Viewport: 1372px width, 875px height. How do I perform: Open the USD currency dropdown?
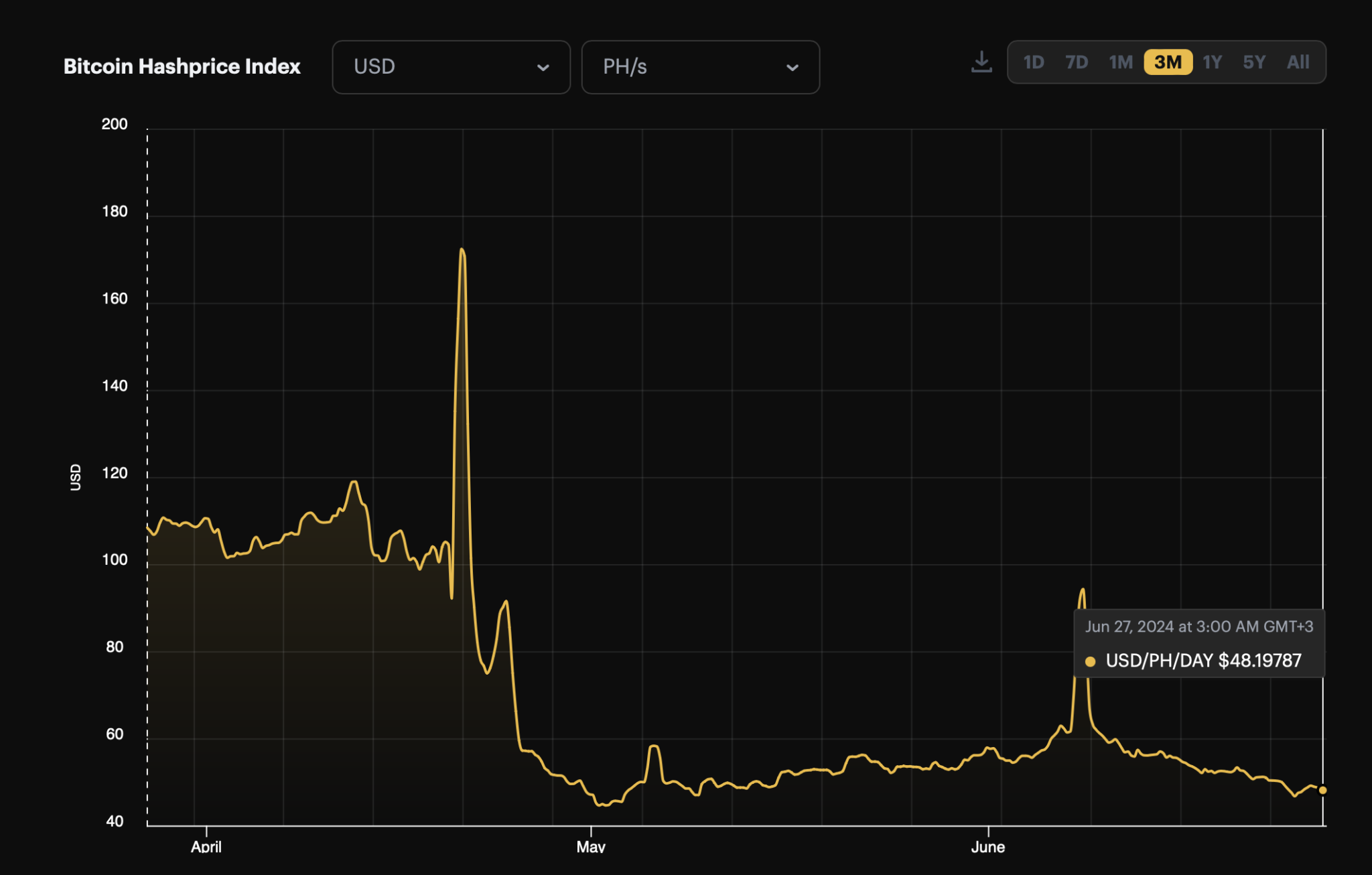tap(451, 67)
